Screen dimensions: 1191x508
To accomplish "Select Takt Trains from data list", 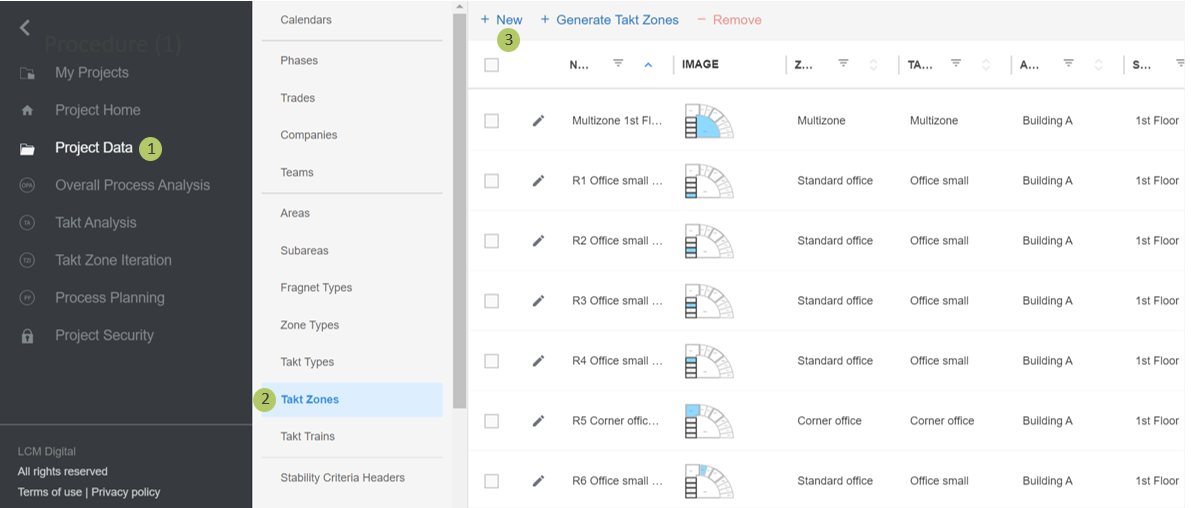I will [307, 437].
